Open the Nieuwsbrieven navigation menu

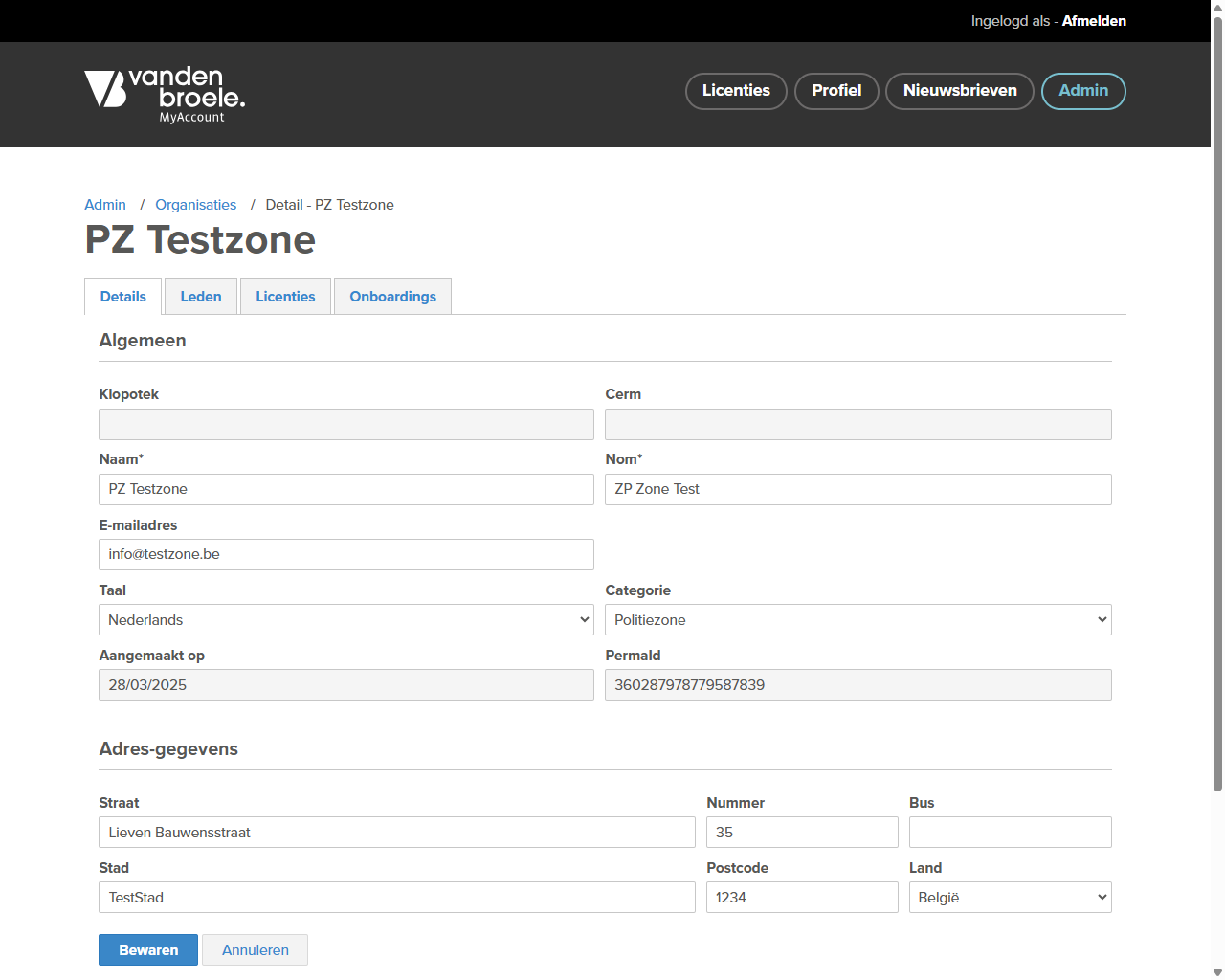click(960, 91)
